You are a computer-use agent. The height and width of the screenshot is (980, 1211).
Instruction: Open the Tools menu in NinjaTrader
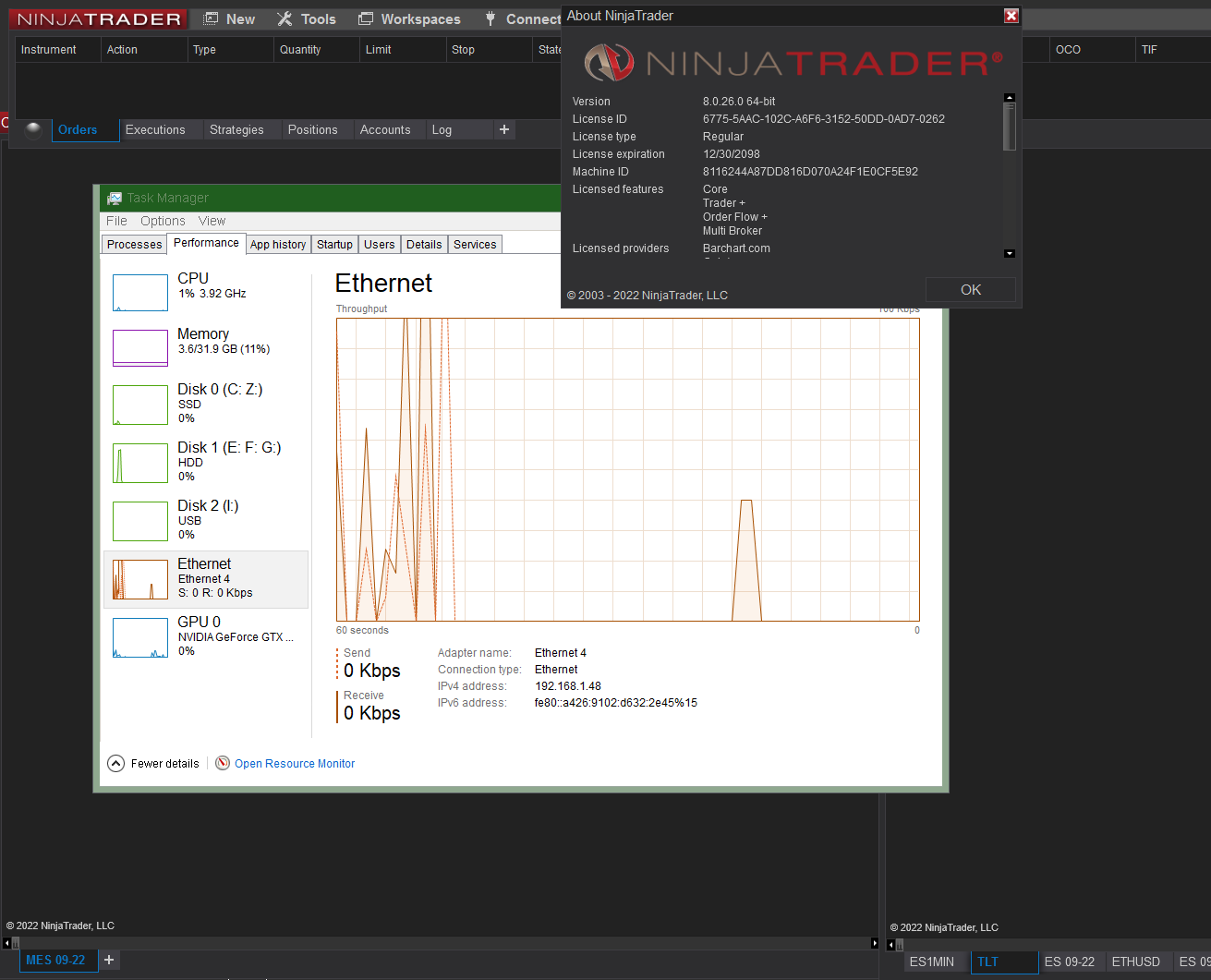(307, 18)
